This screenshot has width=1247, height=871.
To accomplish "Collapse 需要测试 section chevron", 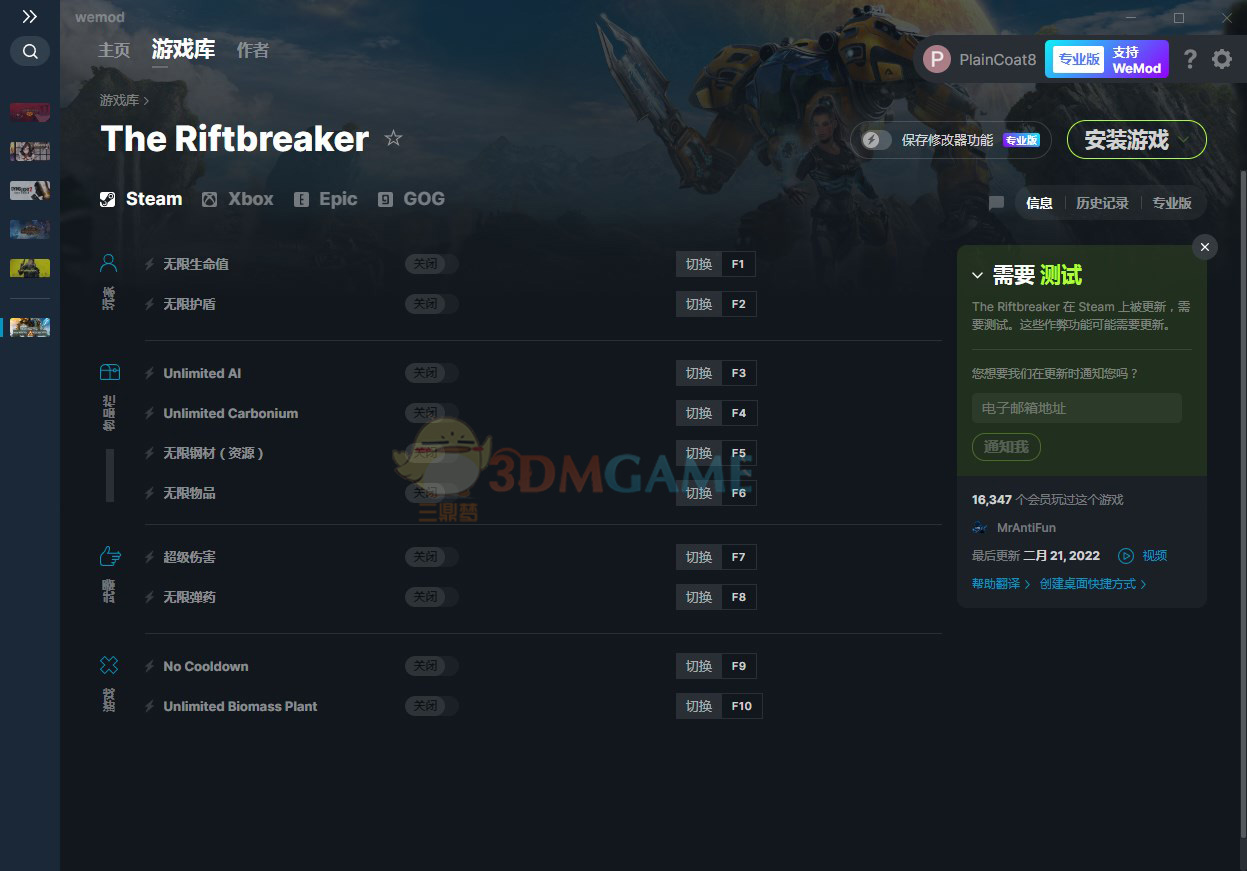I will 978,276.
